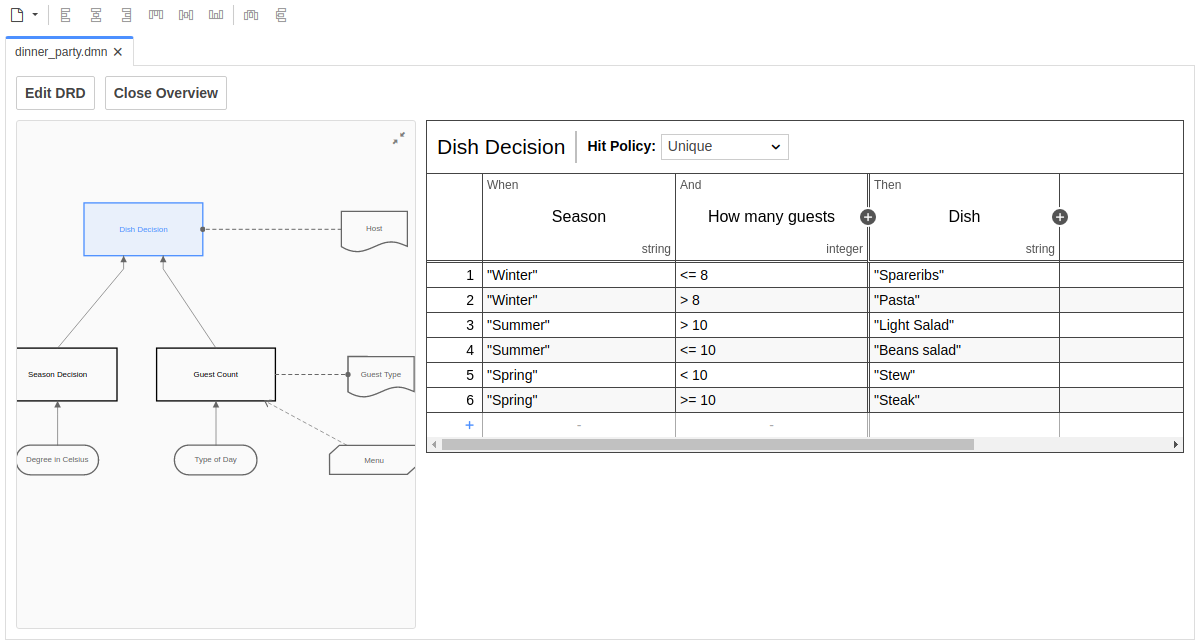
Task: Open the new file dropdown arrow
Action: [x=35, y=15]
